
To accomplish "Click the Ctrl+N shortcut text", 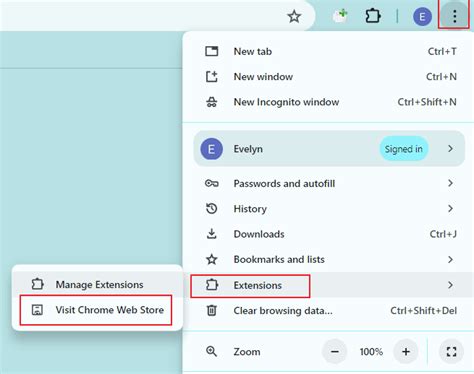I will [x=441, y=77].
